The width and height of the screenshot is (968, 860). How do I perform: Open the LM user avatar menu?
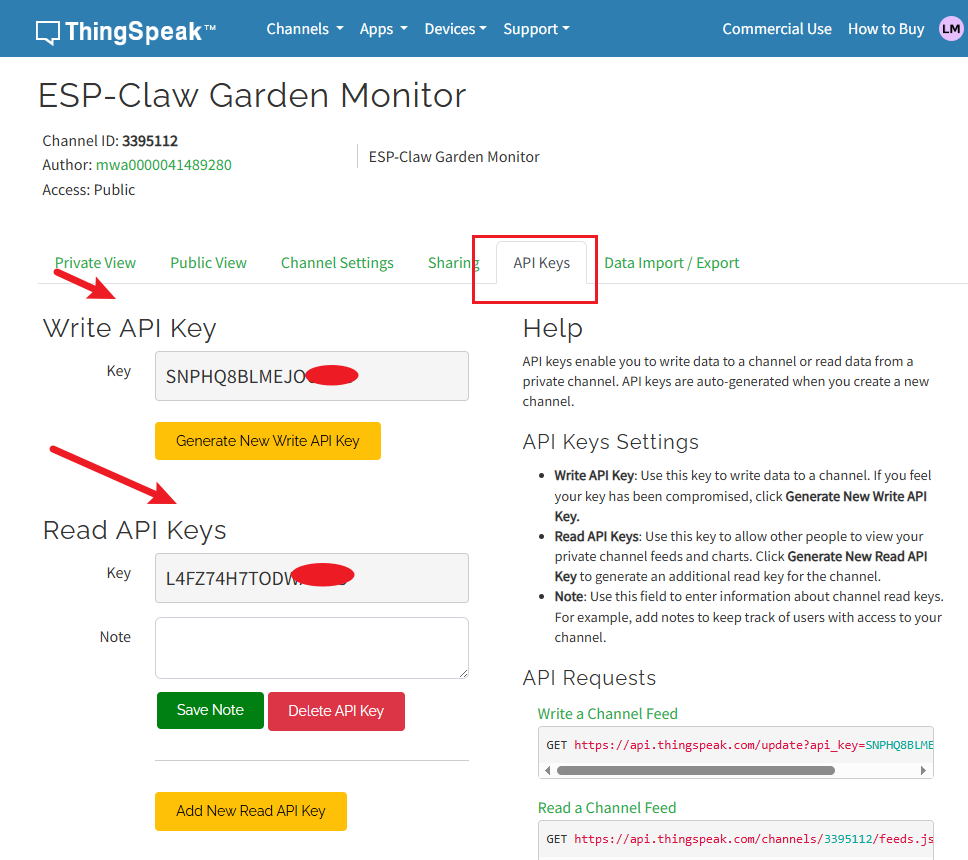click(951, 29)
